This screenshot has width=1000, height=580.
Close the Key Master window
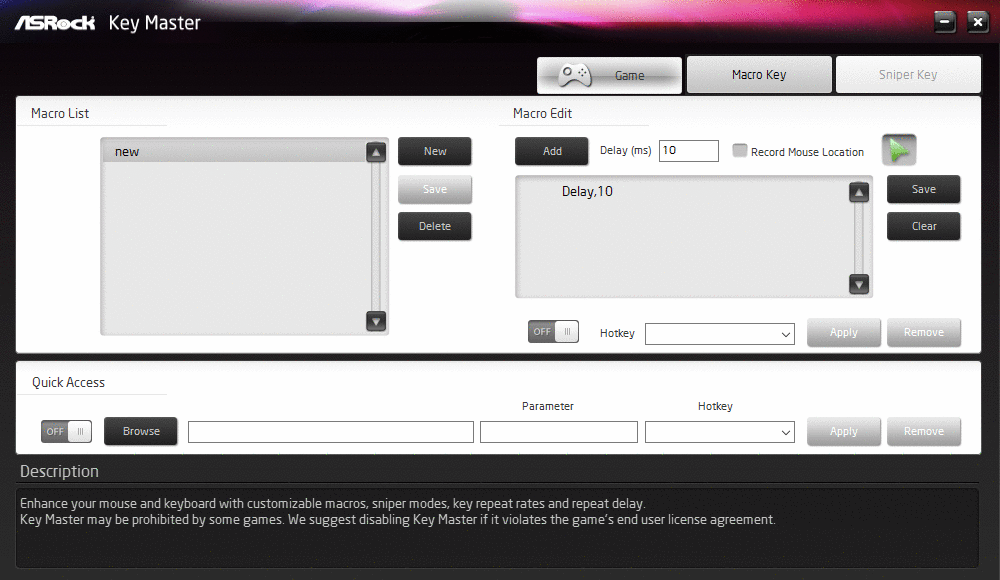pos(978,22)
